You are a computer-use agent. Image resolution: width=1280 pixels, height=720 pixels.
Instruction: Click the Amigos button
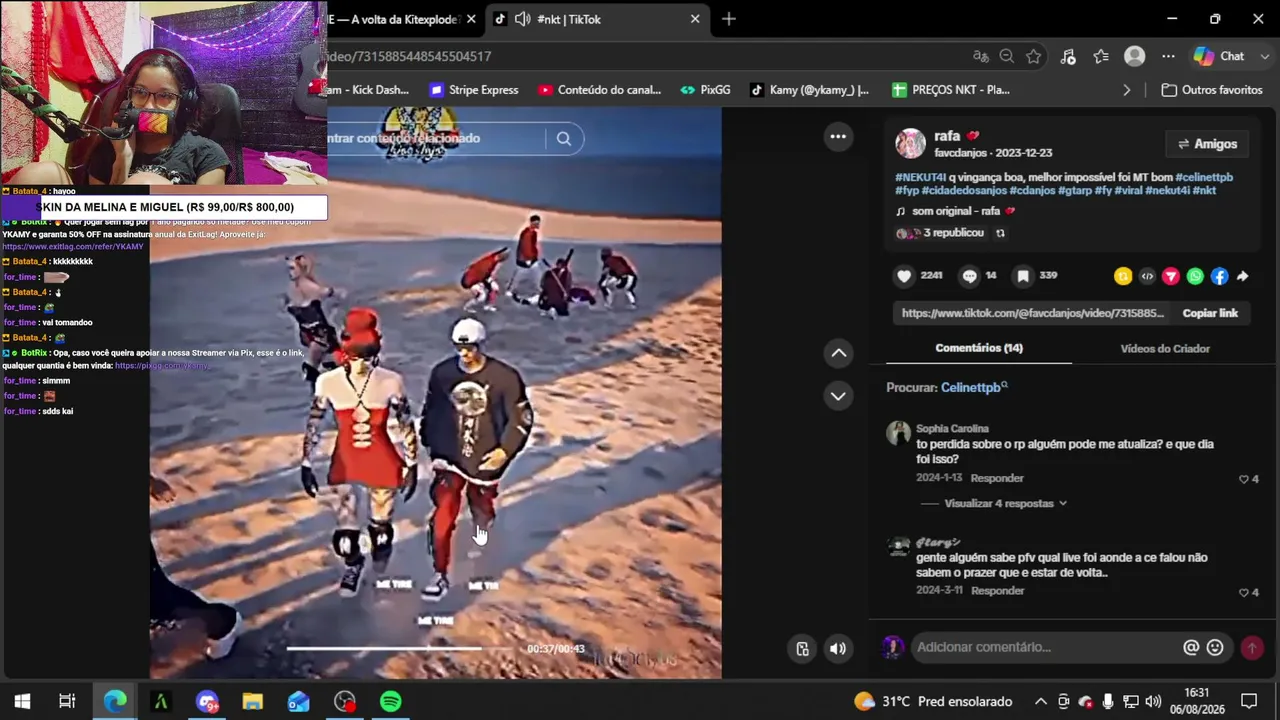point(1207,144)
